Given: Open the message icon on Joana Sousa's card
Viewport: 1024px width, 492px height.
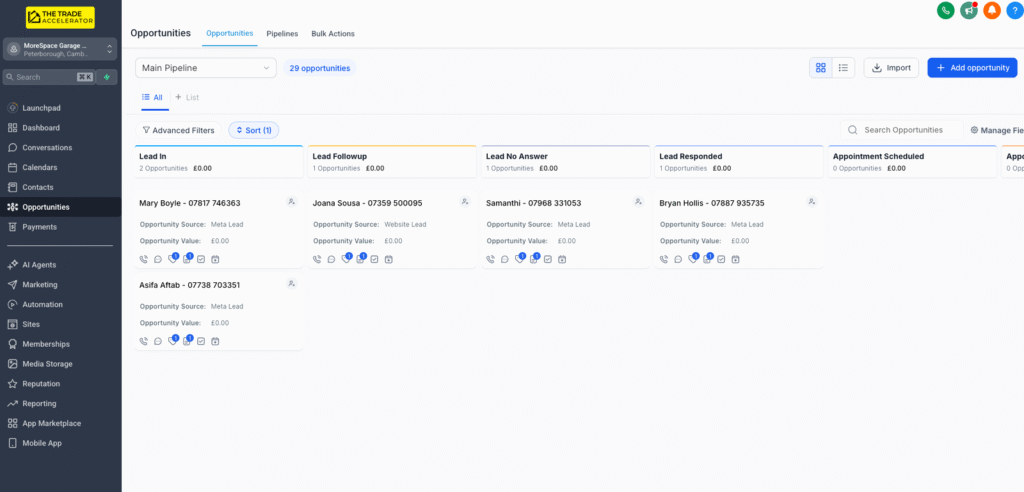Looking at the screenshot, I should tap(331, 259).
